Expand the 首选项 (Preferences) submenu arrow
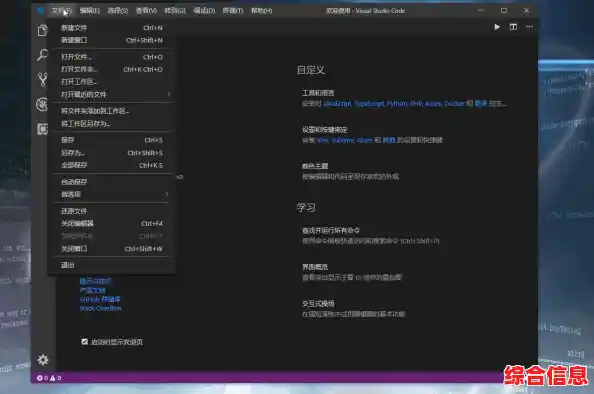The width and height of the screenshot is (594, 394). tap(167, 194)
